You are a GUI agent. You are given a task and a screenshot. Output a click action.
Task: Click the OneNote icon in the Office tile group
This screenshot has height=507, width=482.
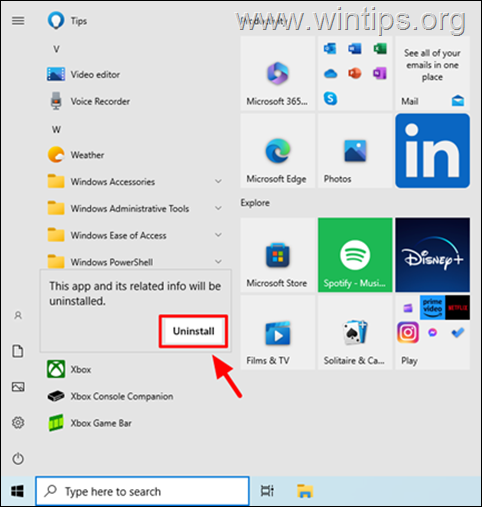(x=380, y=73)
